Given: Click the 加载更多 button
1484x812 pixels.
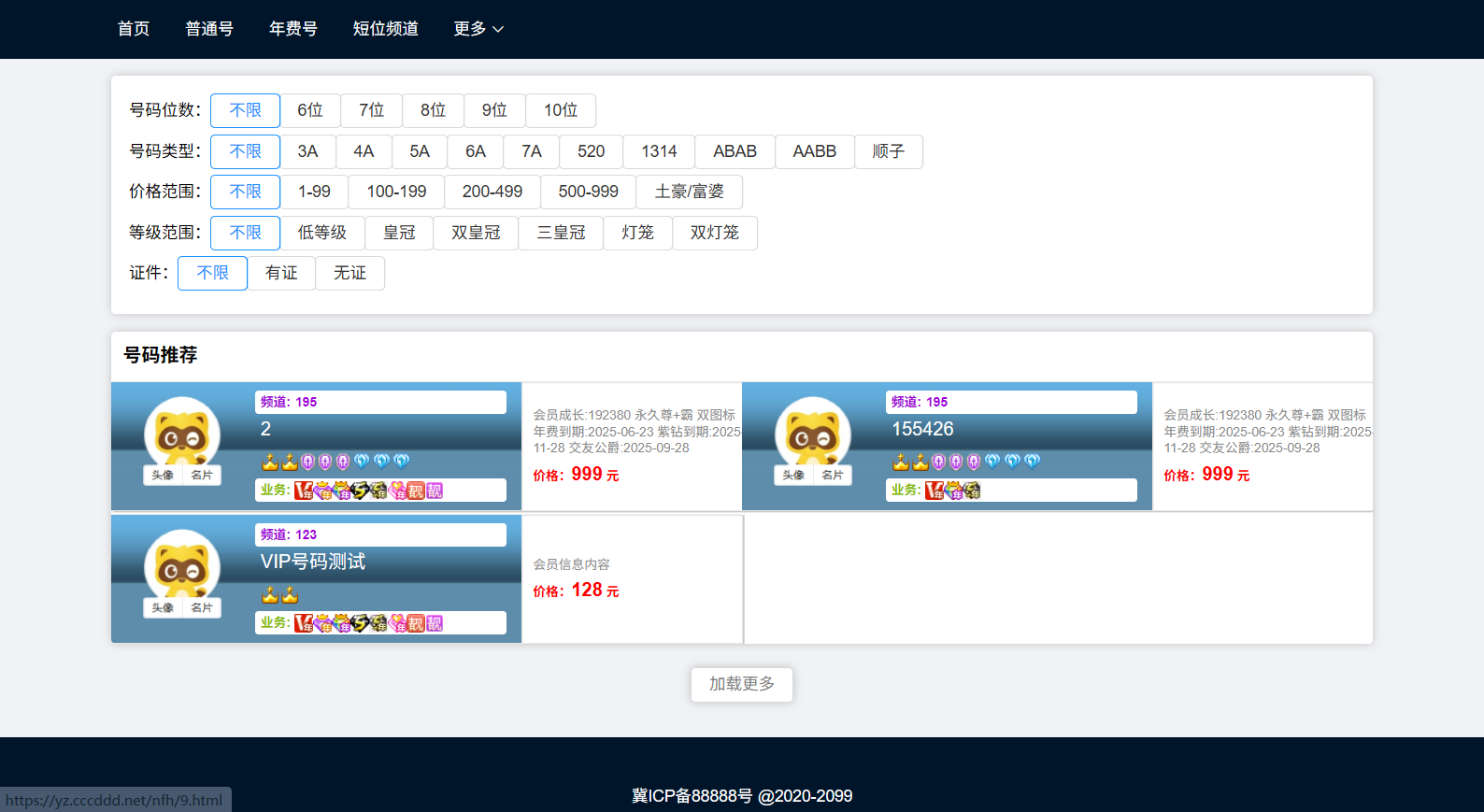Looking at the screenshot, I should point(741,684).
